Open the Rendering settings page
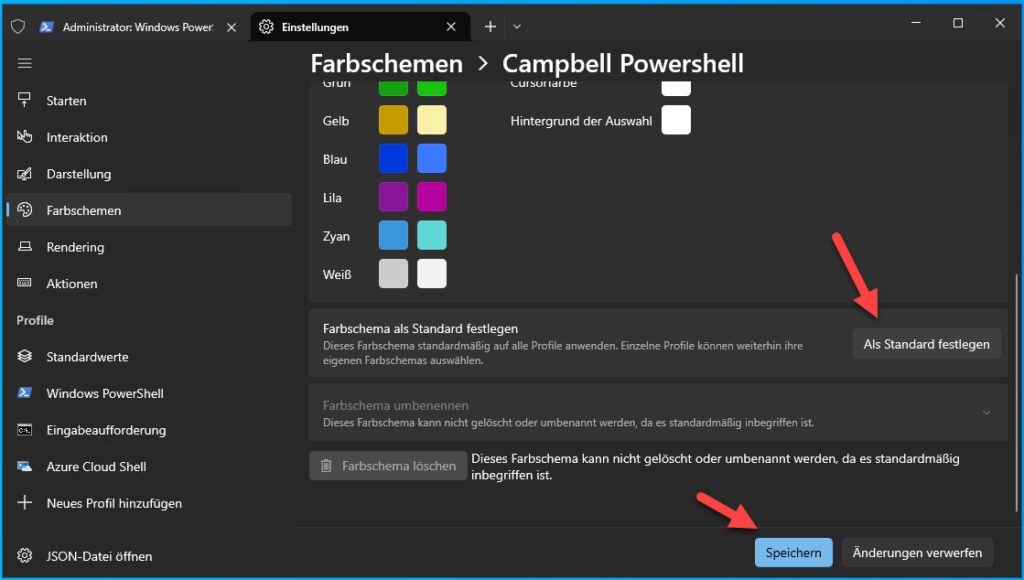1024x580 pixels. [149, 247]
